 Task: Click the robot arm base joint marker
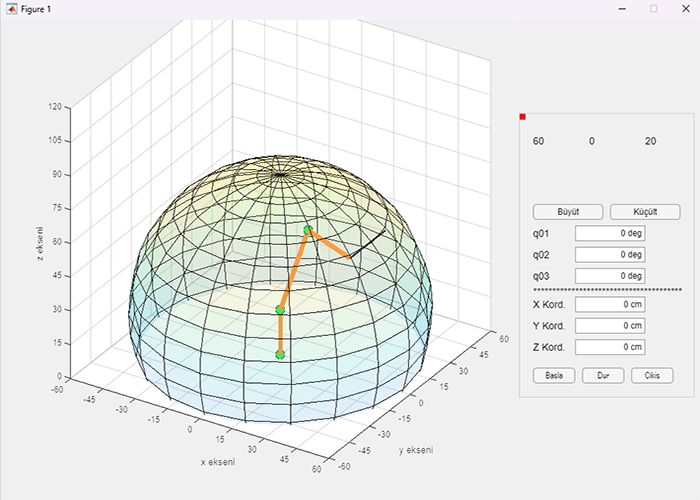point(280,354)
